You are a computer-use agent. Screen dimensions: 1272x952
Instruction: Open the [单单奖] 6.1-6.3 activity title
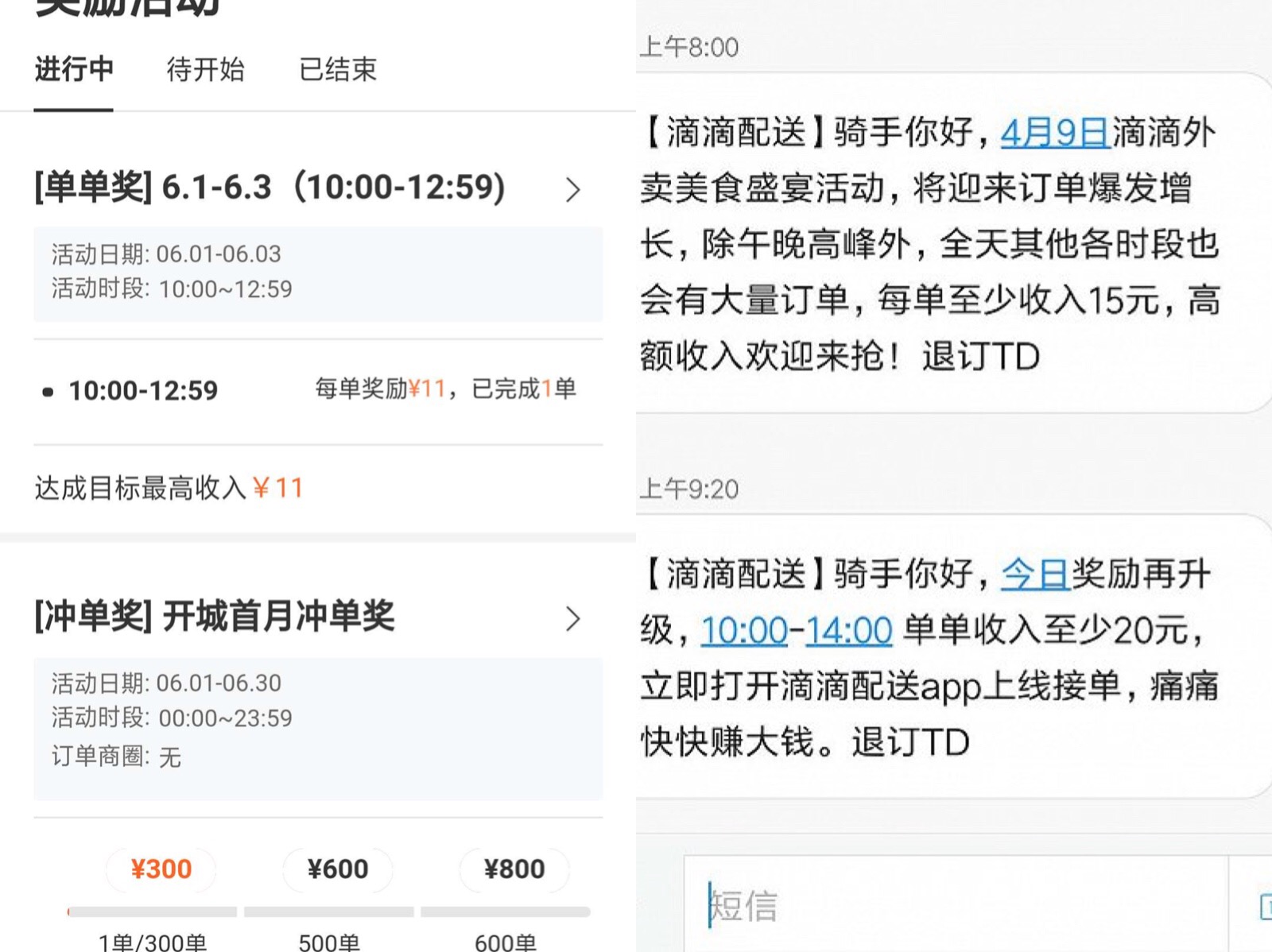[x=270, y=188]
